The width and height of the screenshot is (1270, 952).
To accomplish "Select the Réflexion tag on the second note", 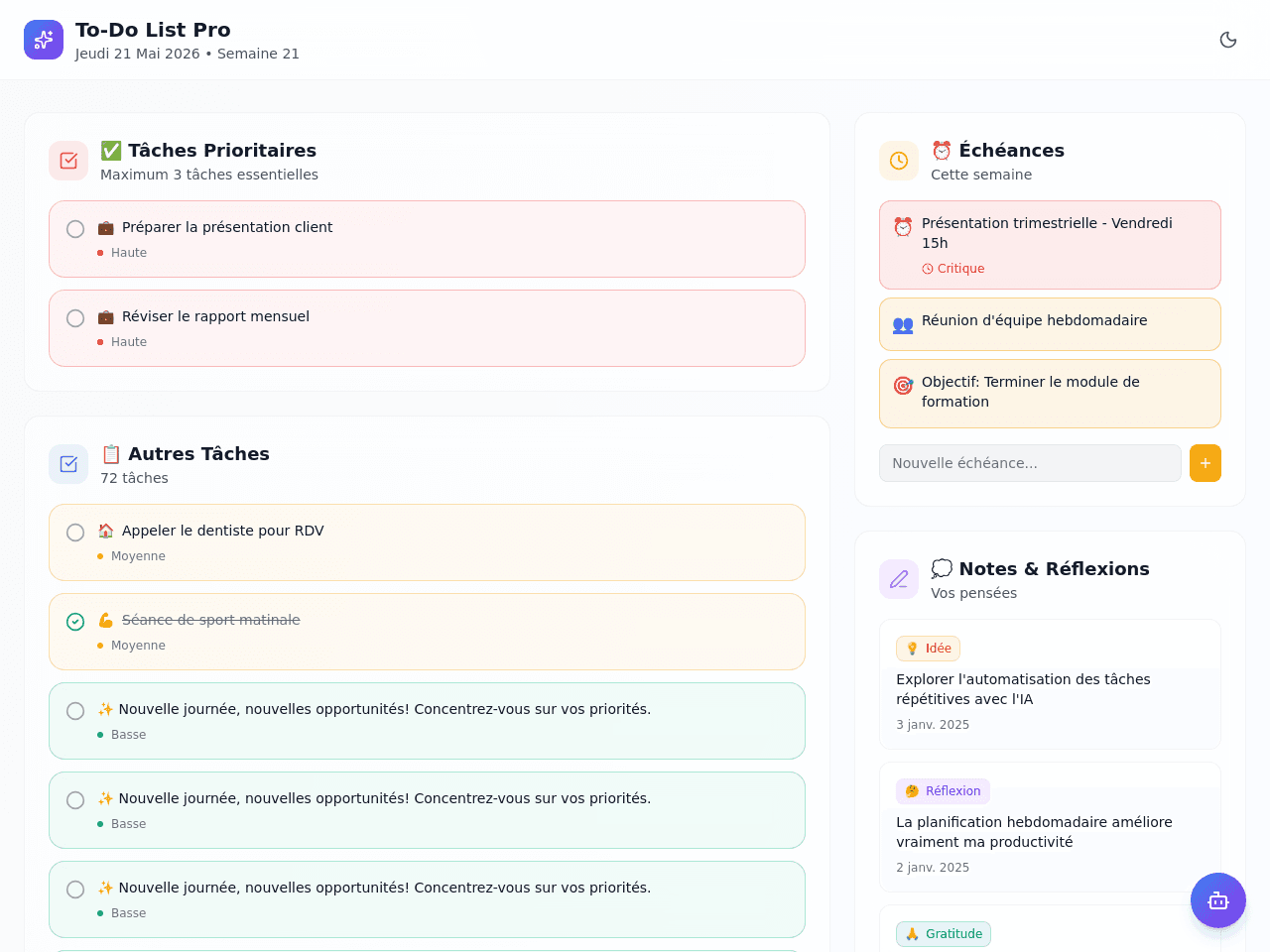I will 943,791.
